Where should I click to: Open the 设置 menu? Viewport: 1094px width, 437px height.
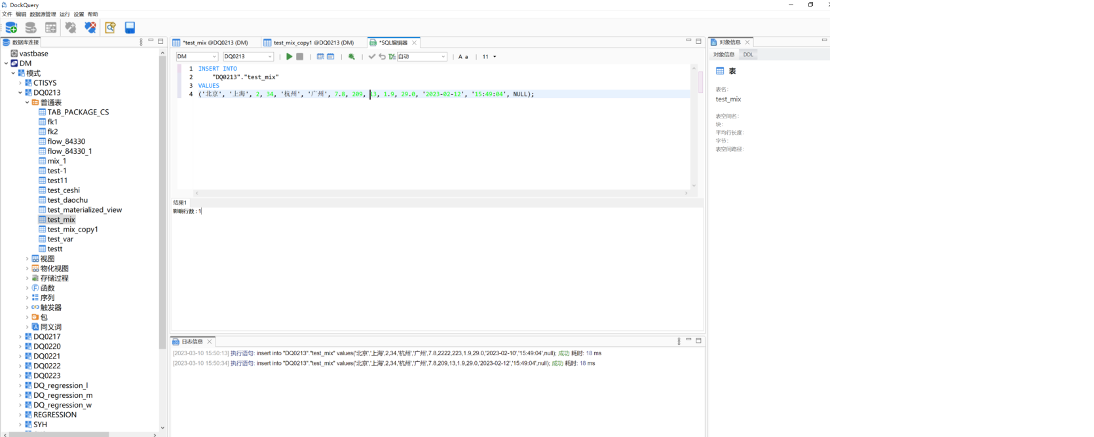pos(79,14)
